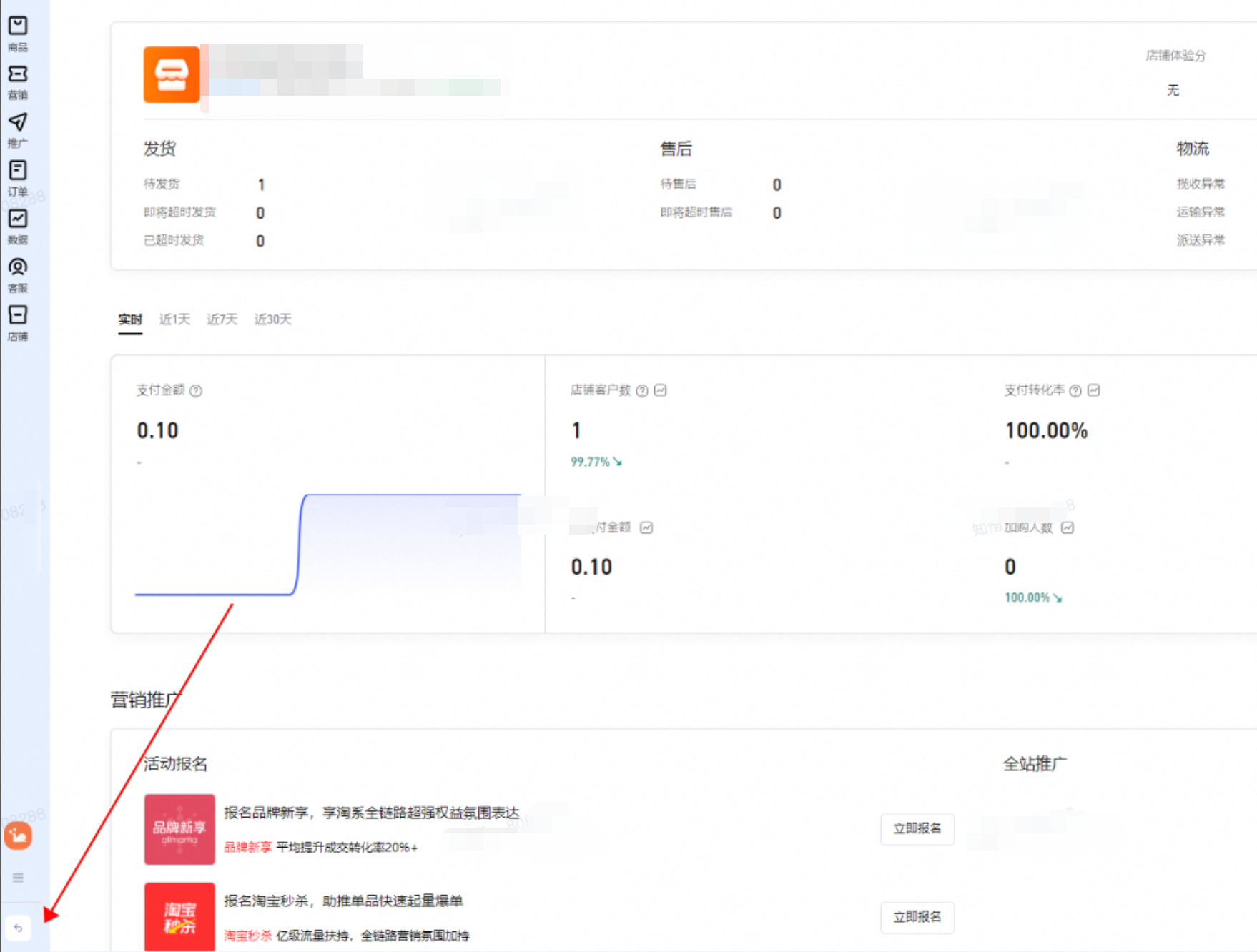Expand the sidebar hamburger menu

[18, 877]
